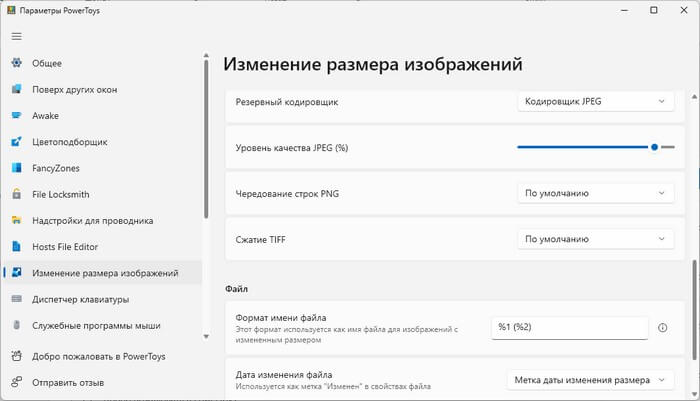Click the PowerToys app icon in title bar

[11, 10]
